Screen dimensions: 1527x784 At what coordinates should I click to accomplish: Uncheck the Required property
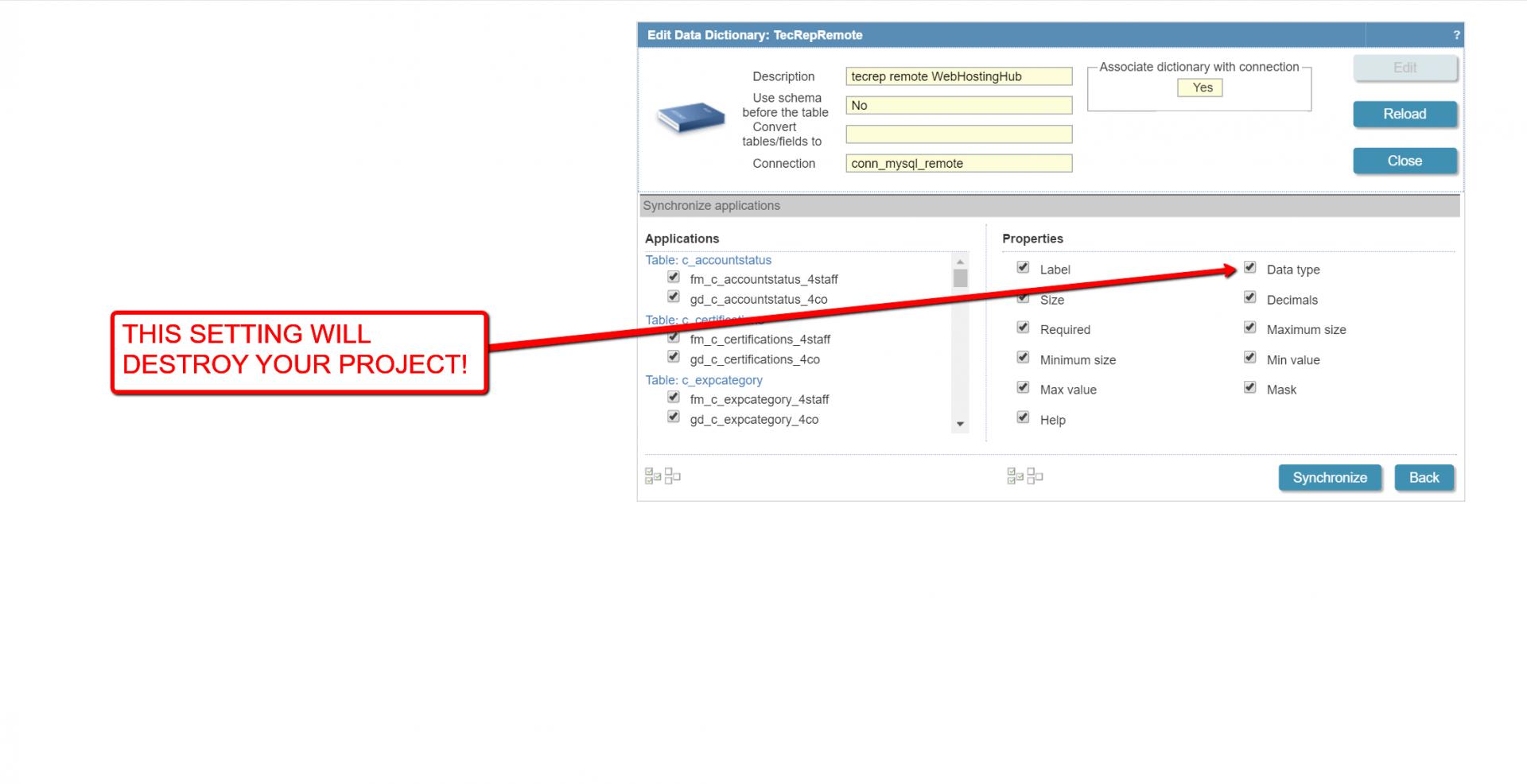pyautogui.click(x=1024, y=328)
